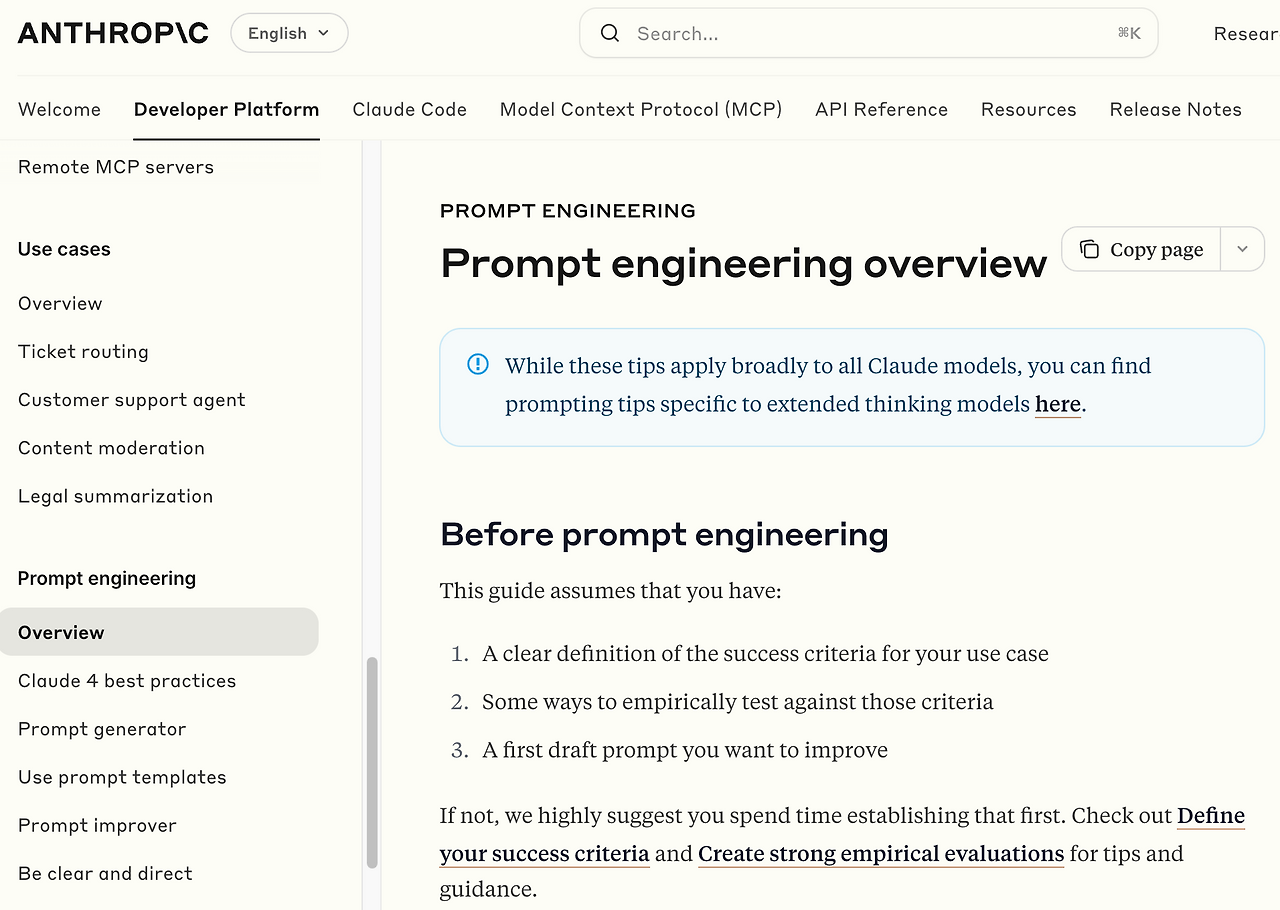
Task: Go to the Welcome tab
Action: 59,109
